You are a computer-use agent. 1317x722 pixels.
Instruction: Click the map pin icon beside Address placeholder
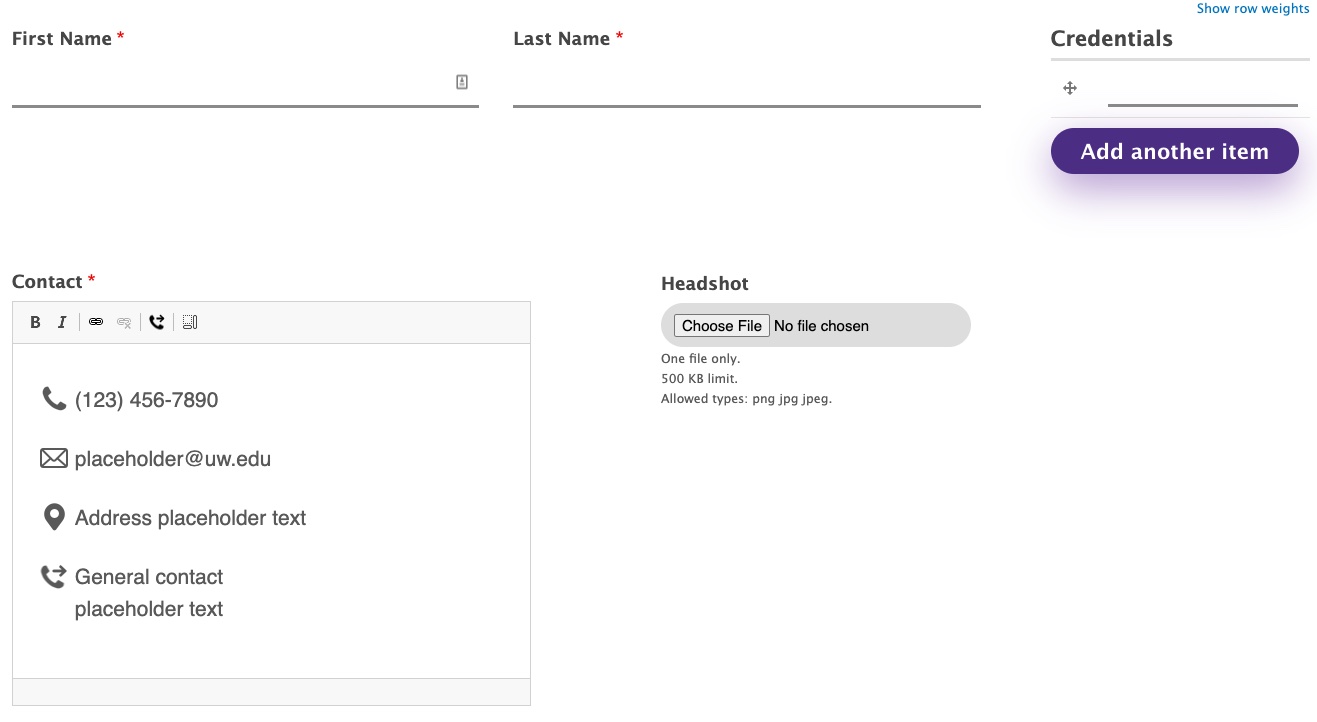click(54, 517)
